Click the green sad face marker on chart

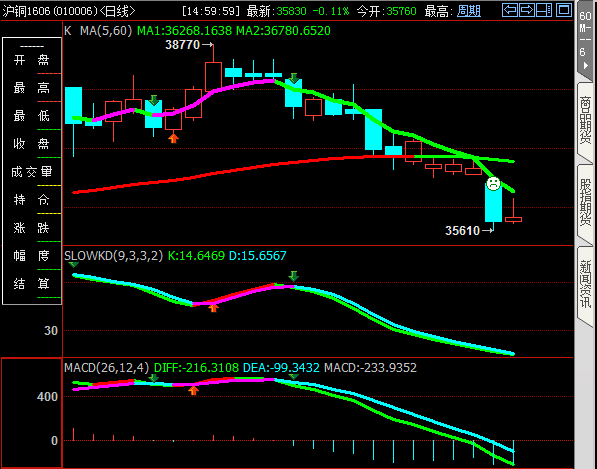tap(493, 184)
